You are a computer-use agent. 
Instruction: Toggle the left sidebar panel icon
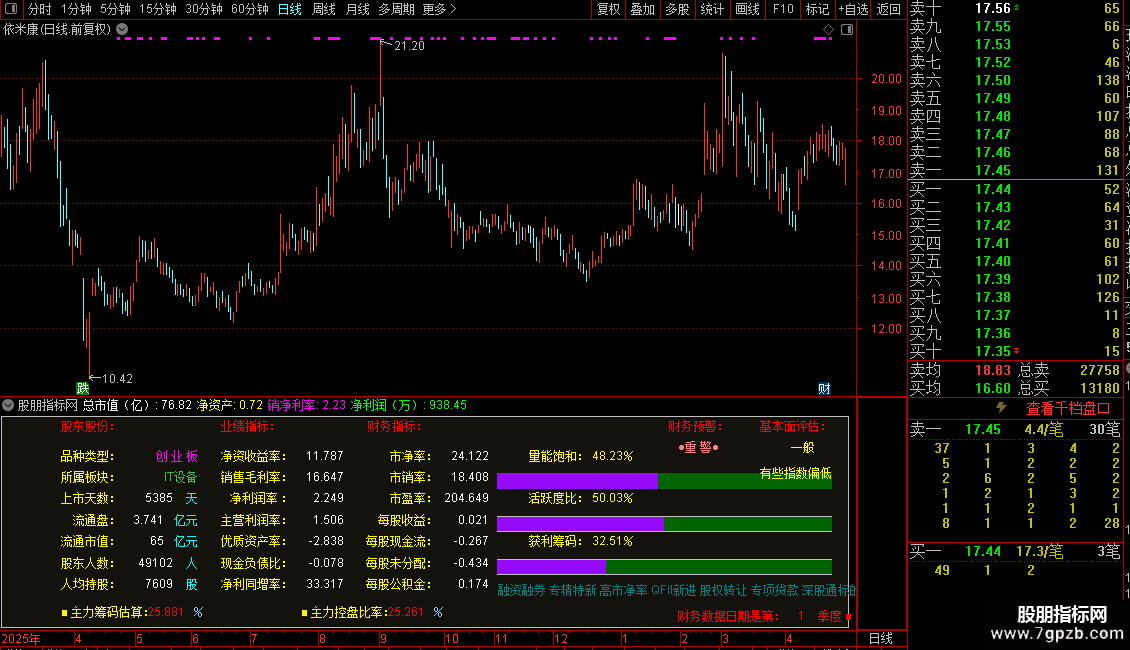(x=11, y=9)
